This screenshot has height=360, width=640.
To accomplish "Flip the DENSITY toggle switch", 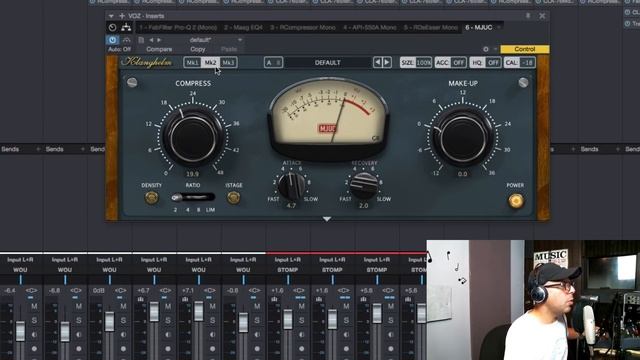I will 152,198.
